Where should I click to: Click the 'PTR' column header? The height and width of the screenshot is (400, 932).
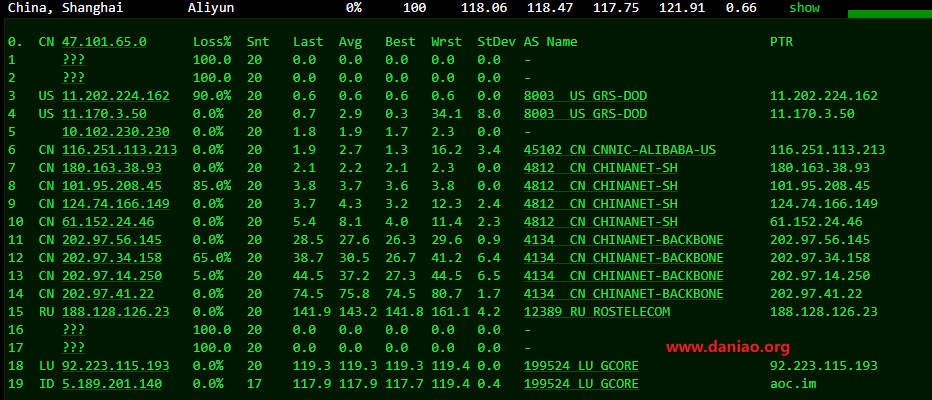pyautogui.click(x=781, y=42)
